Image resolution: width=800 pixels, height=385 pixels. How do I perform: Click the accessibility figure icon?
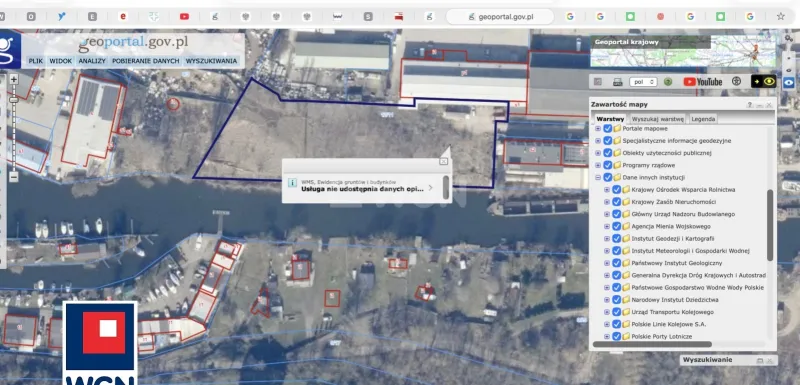tap(736, 81)
